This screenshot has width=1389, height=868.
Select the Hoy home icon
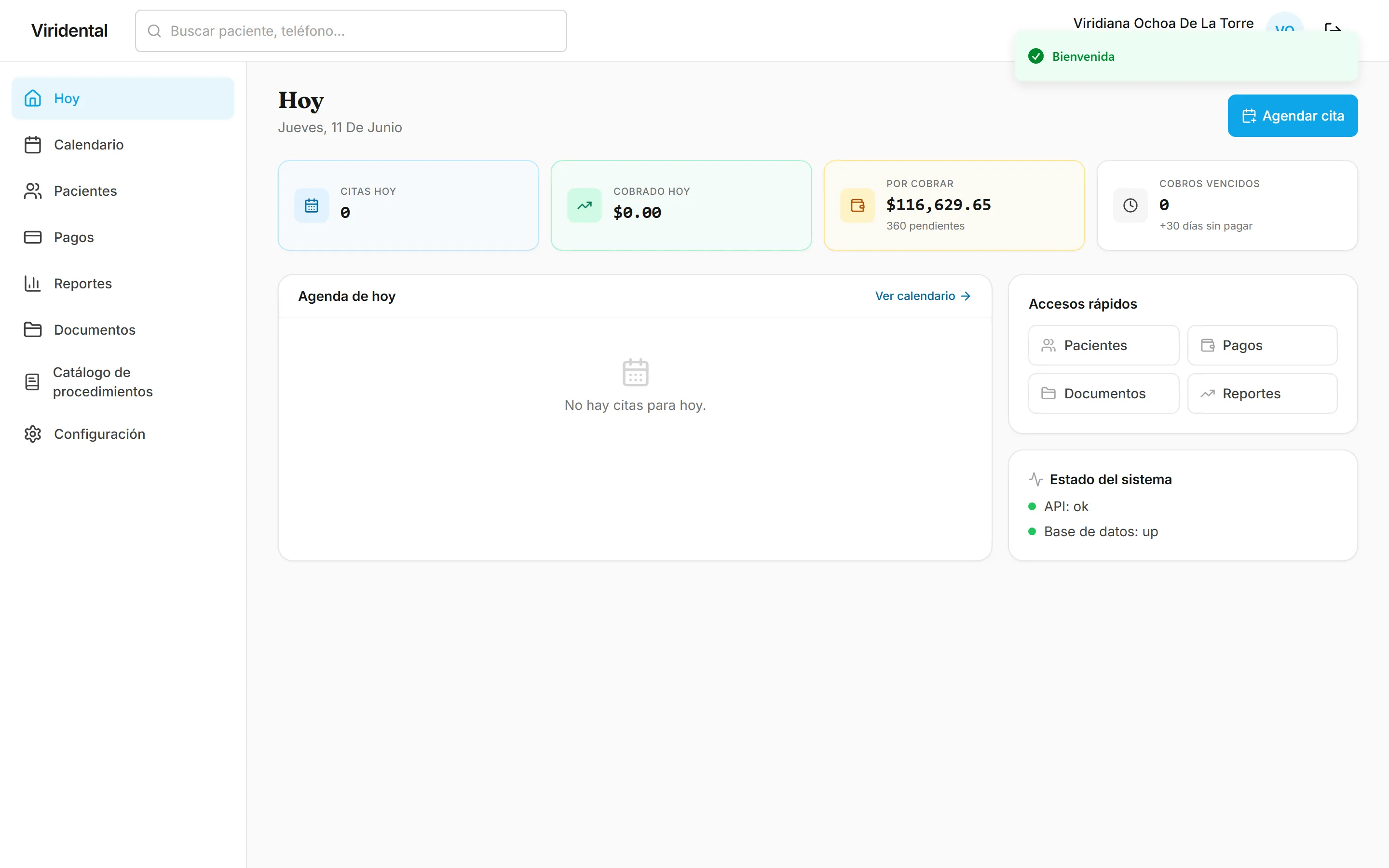tap(33, 98)
